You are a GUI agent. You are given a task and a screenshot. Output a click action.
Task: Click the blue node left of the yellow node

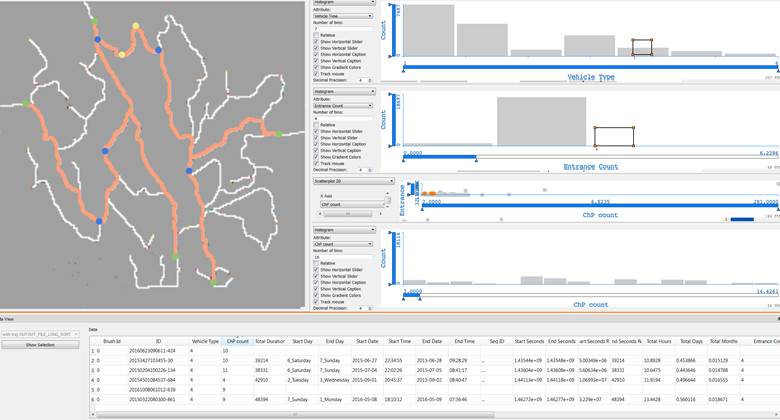97,40
